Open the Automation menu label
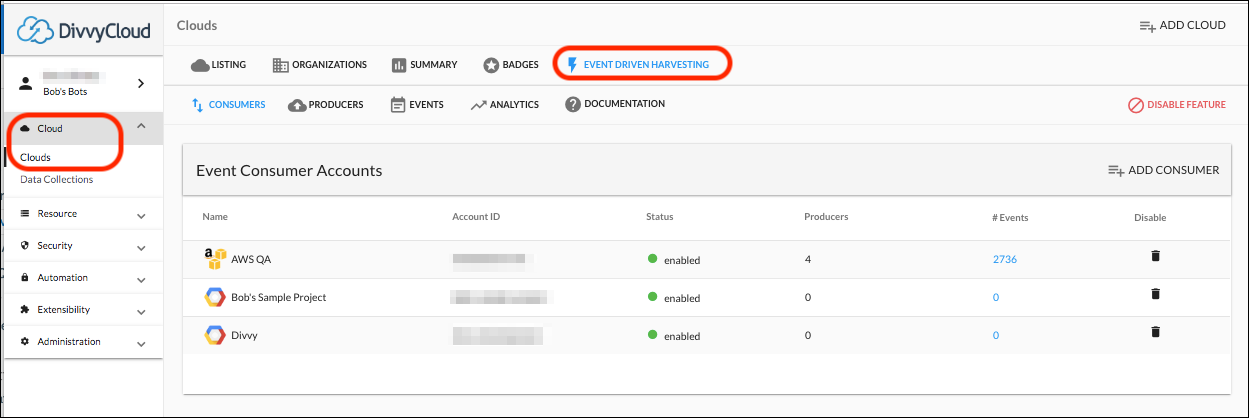Image resolution: width=1249 pixels, height=418 pixels. [63, 278]
